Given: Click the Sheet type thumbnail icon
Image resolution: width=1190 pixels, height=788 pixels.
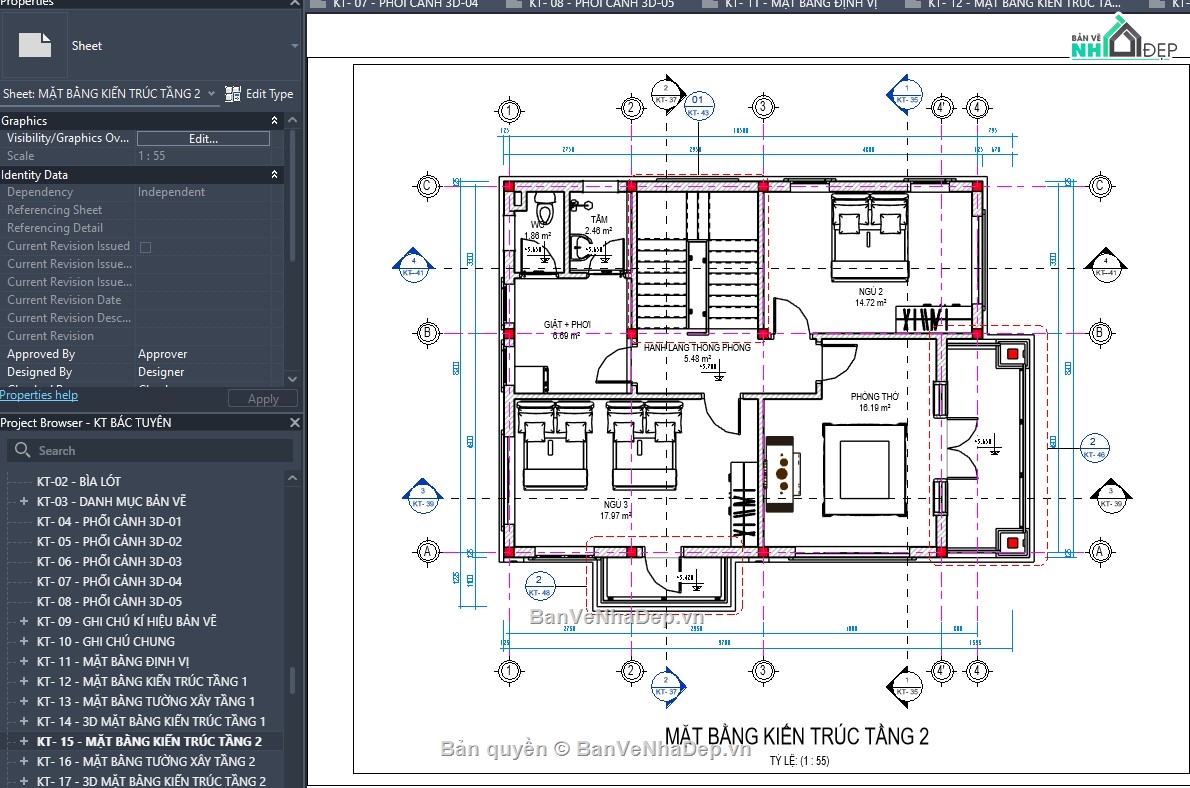Looking at the screenshot, I should [x=35, y=46].
